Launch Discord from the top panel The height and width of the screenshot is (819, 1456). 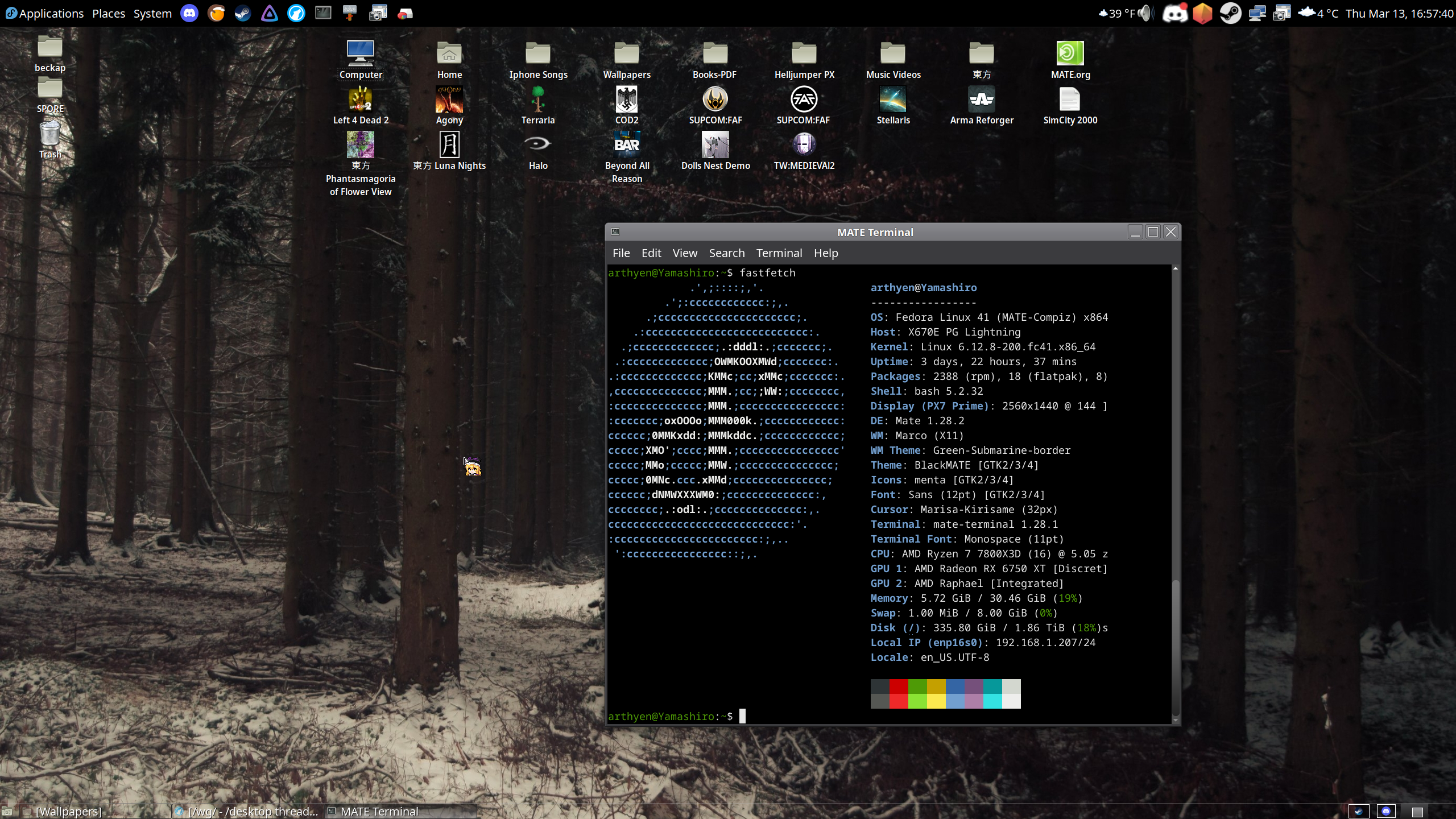(x=189, y=13)
